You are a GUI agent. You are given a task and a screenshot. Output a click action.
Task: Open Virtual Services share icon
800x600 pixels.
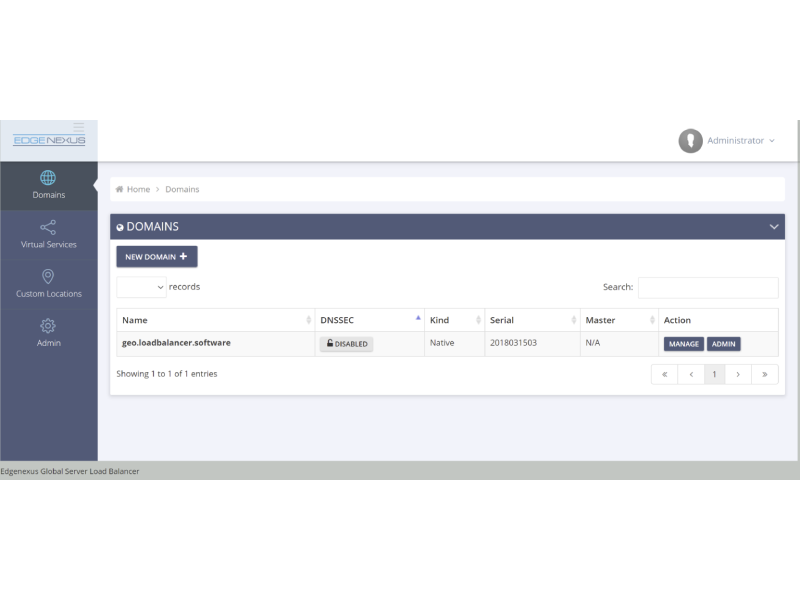[x=48, y=227]
